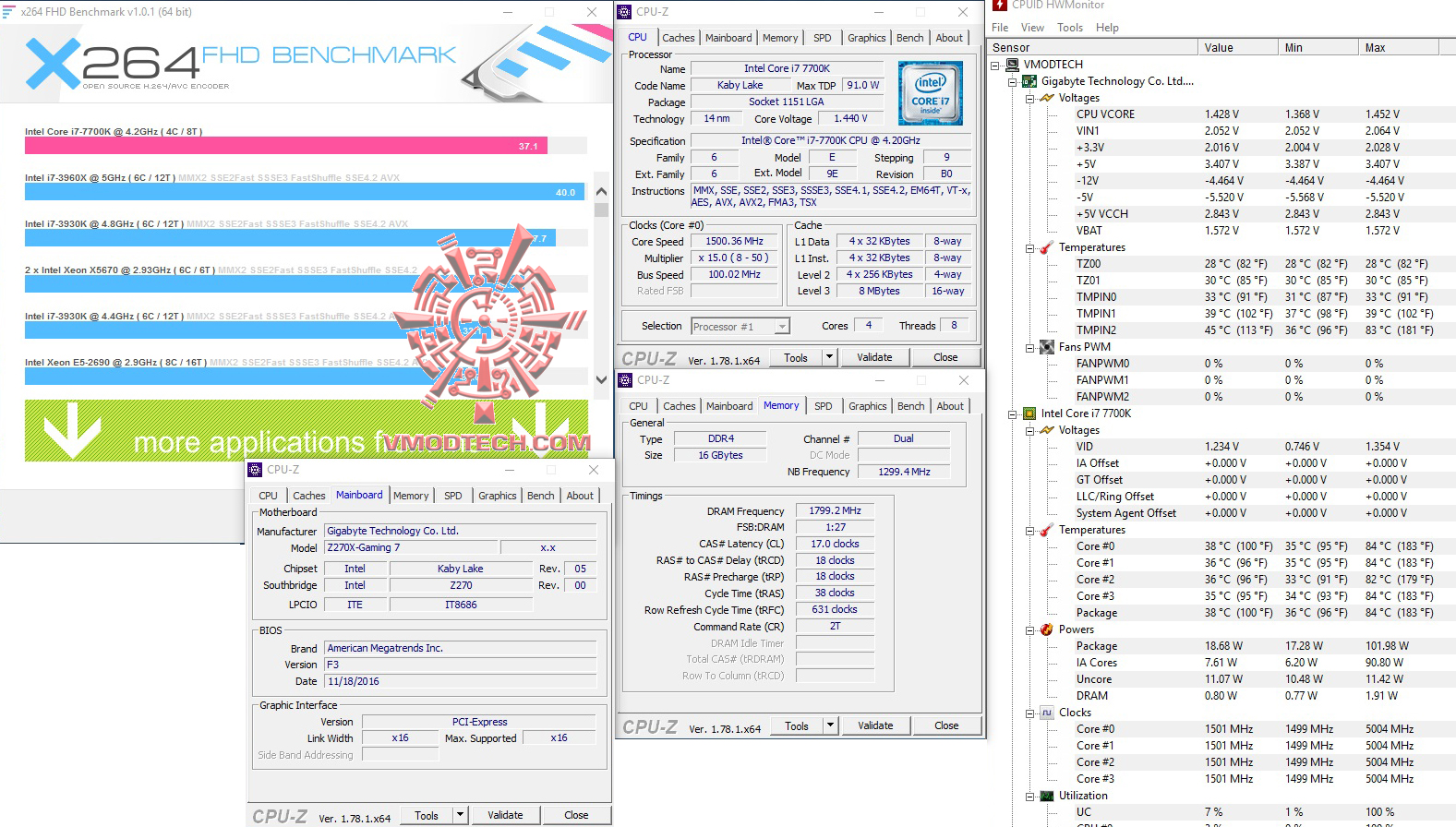Collapse the Gigabyte Voltages node

coord(1030,99)
